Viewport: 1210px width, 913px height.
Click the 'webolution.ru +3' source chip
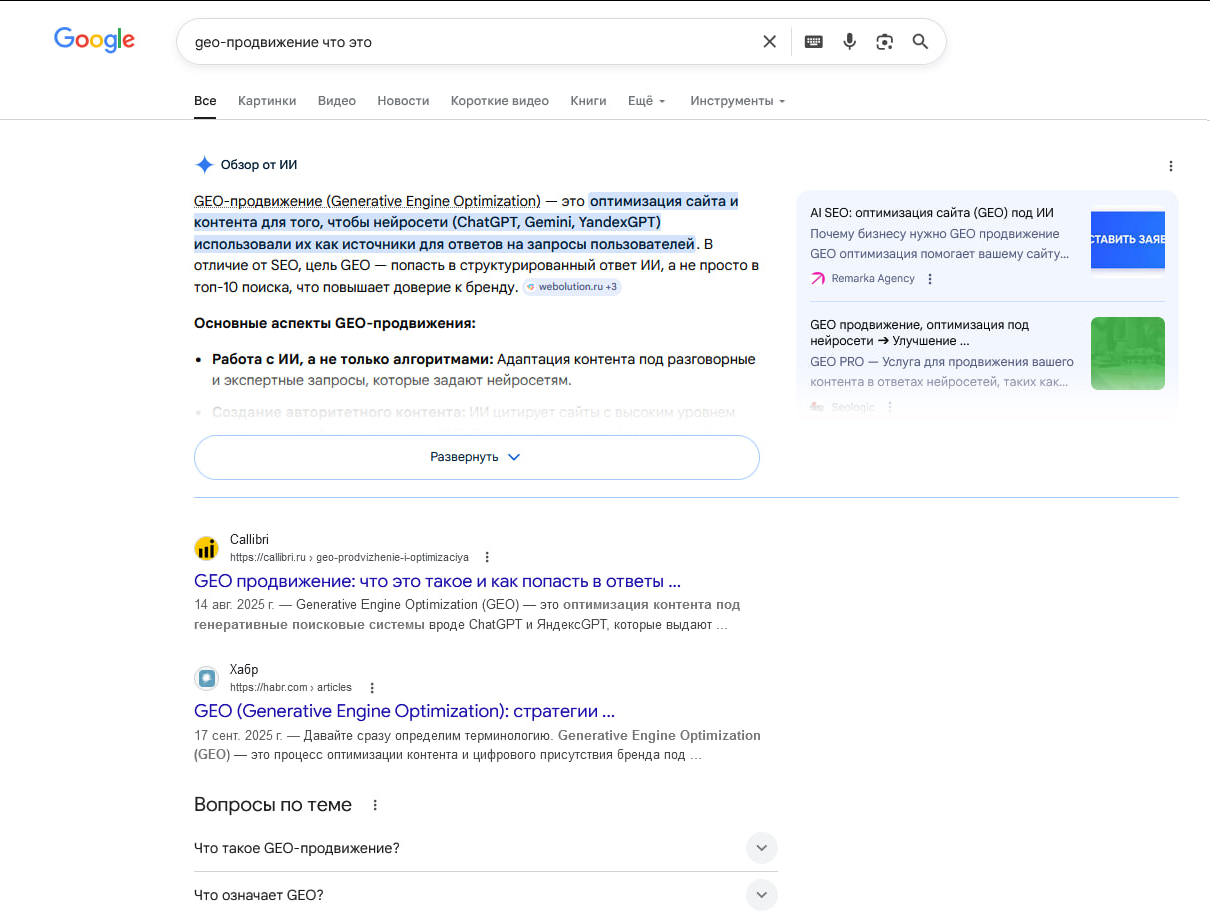click(571, 286)
